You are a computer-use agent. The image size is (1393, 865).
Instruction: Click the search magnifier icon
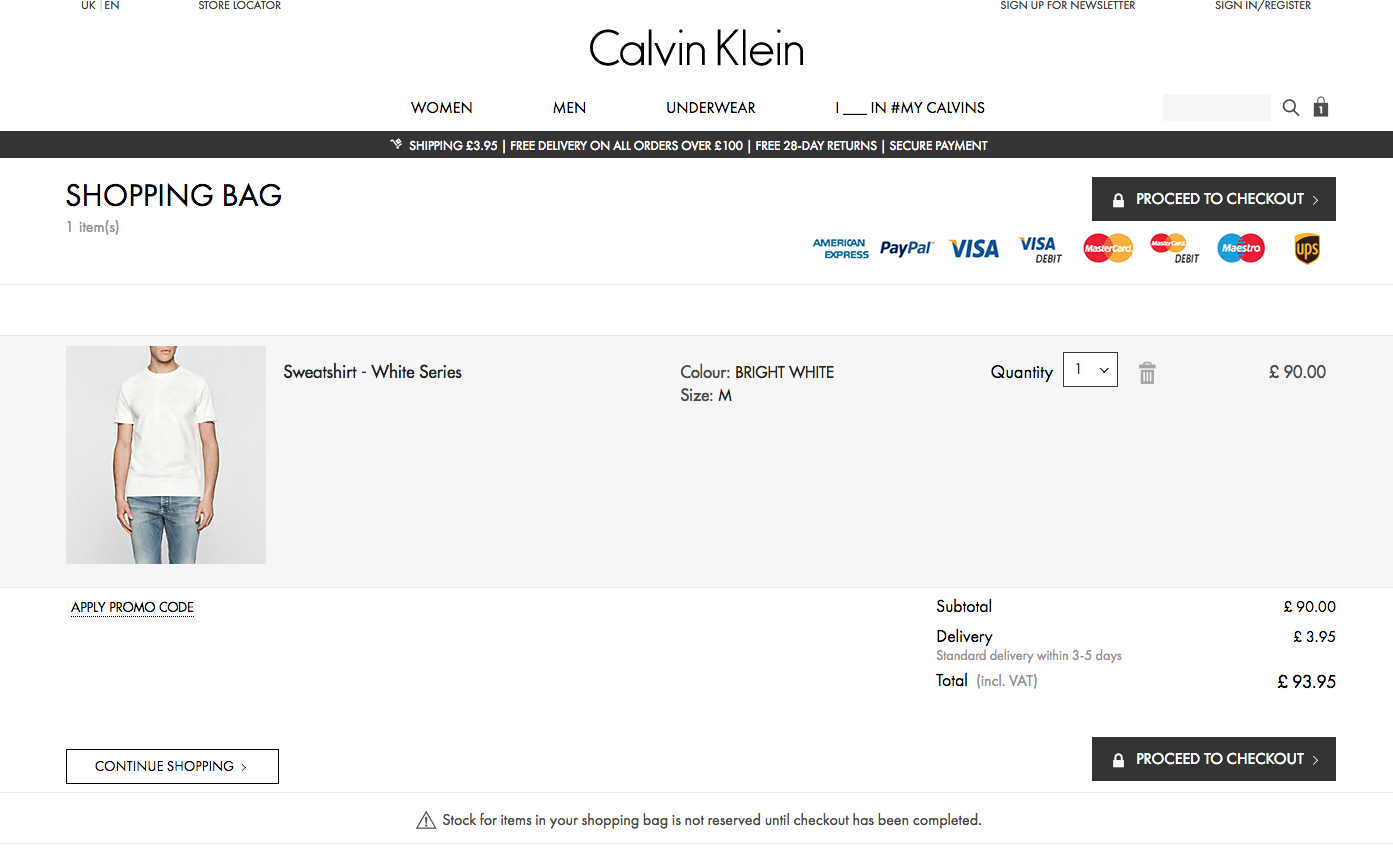(1290, 107)
